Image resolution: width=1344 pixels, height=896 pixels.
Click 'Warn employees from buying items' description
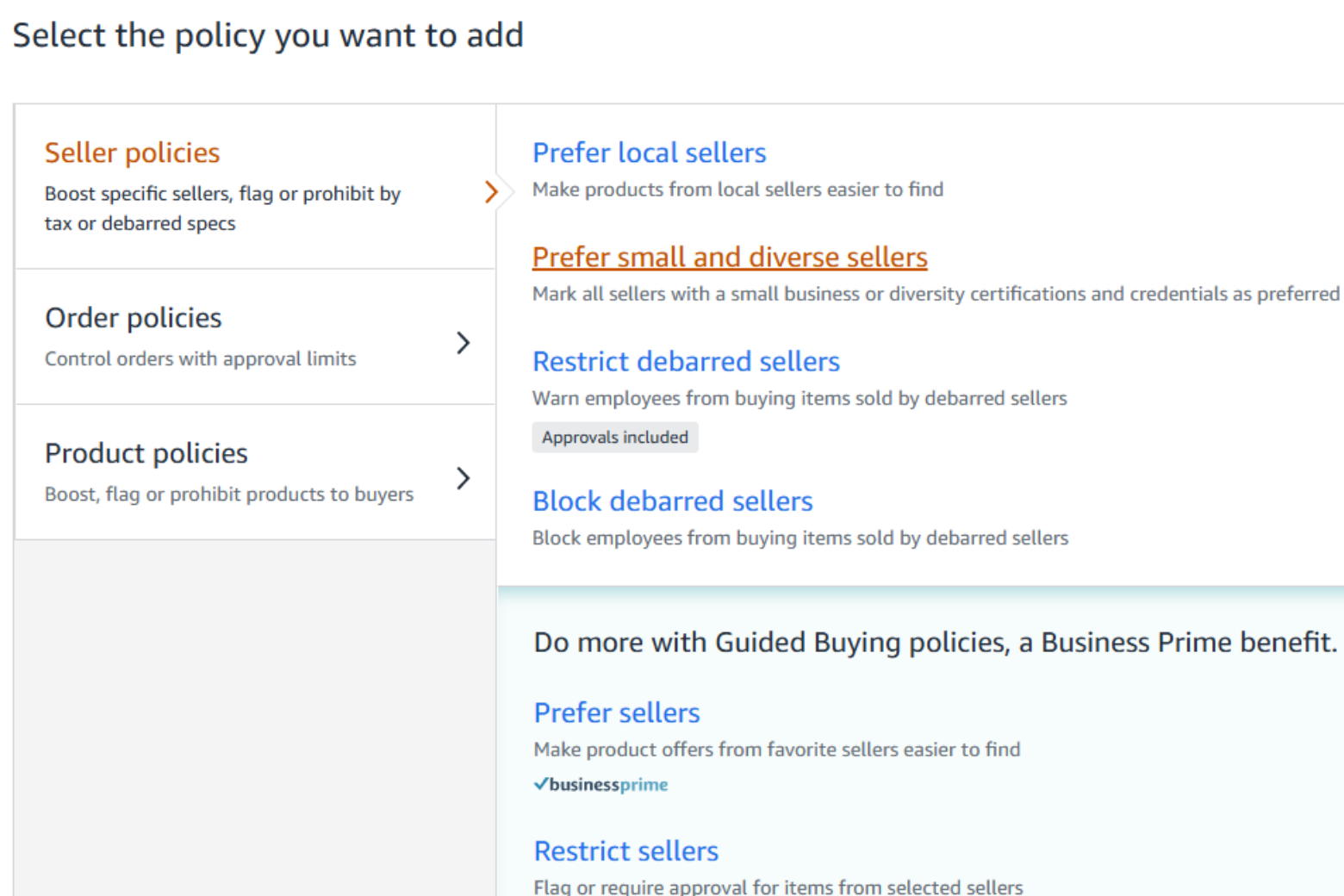point(800,398)
